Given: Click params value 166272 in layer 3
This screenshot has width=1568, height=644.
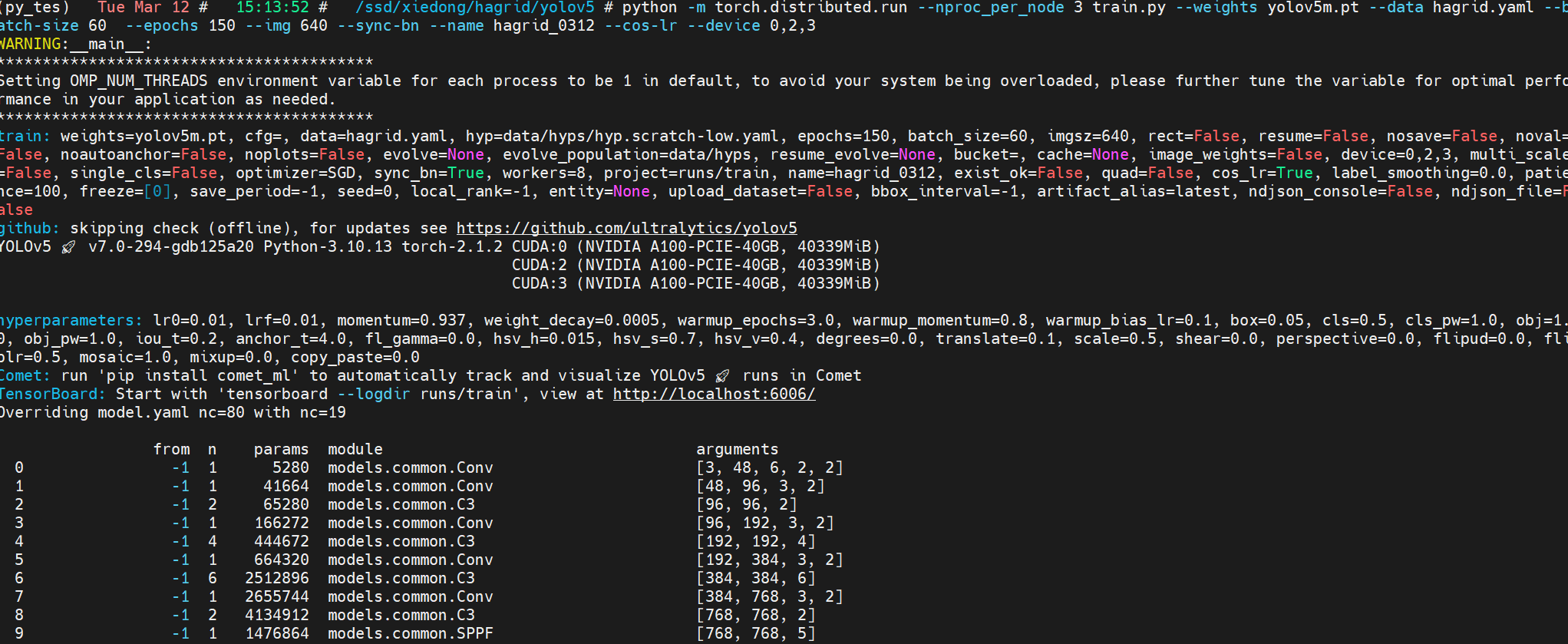Looking at the screenshot, I should pos(282,523).
